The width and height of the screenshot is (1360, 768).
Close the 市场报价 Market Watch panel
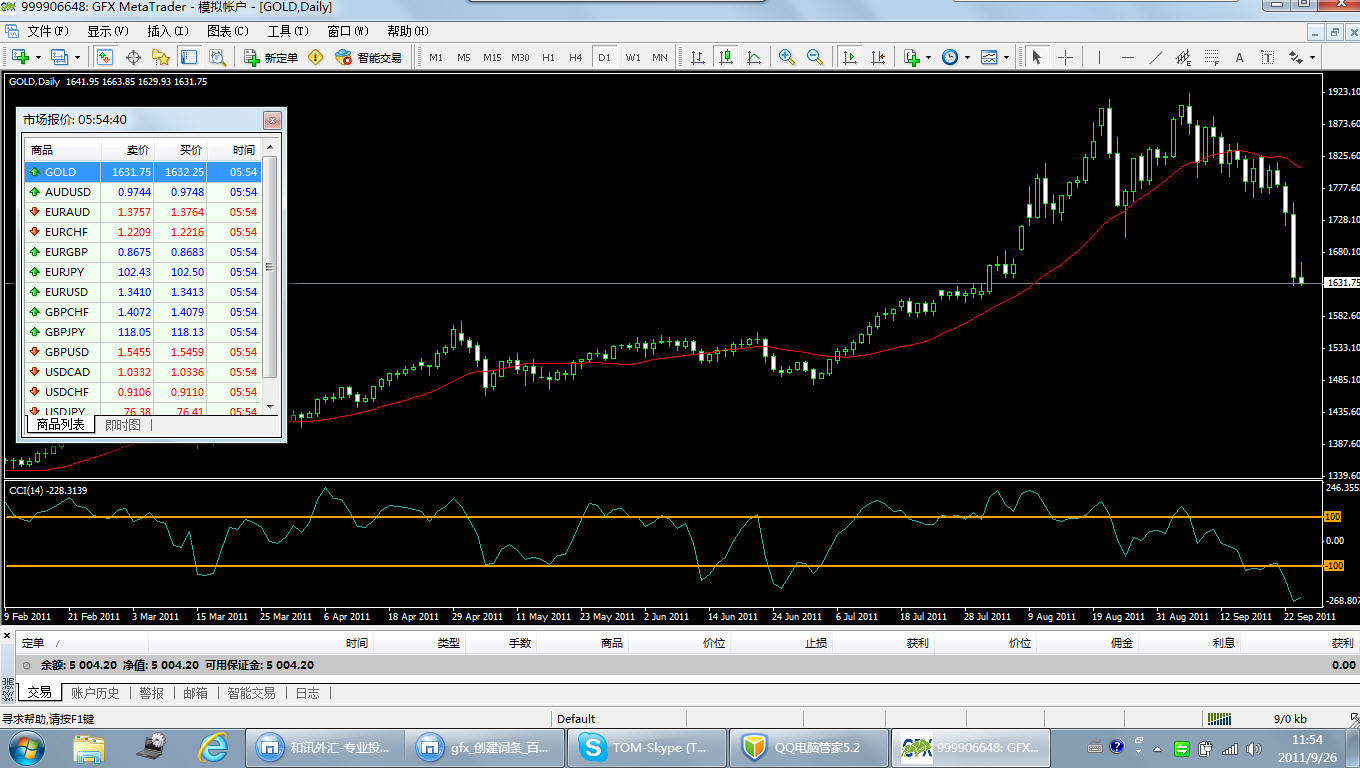pos(272,120)
